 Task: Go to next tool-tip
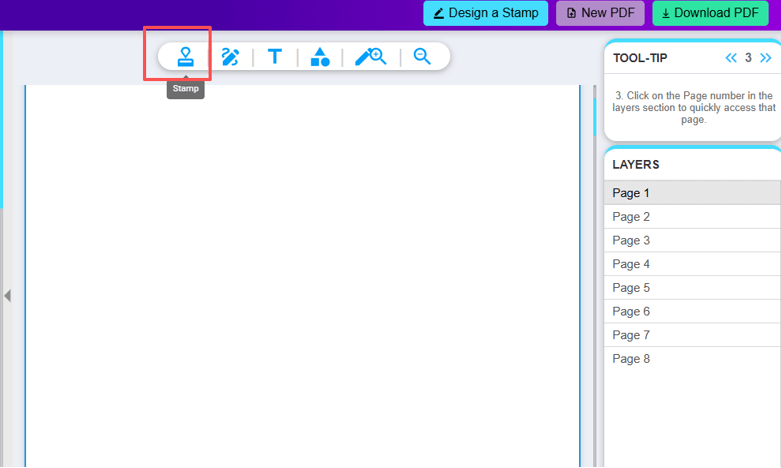[x=766, y=58]
